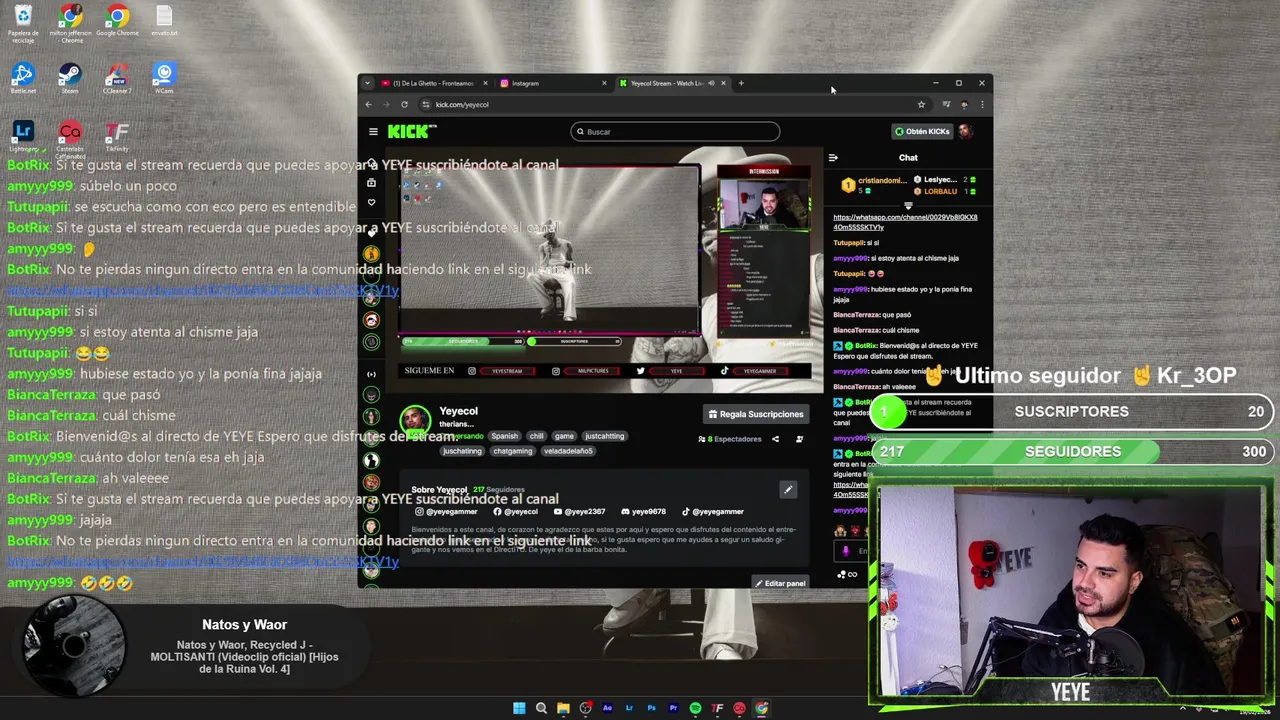Open @yeyecol Facebook link
The height and width of the screenshot is (720, 1280).
(x=515, y=511)
